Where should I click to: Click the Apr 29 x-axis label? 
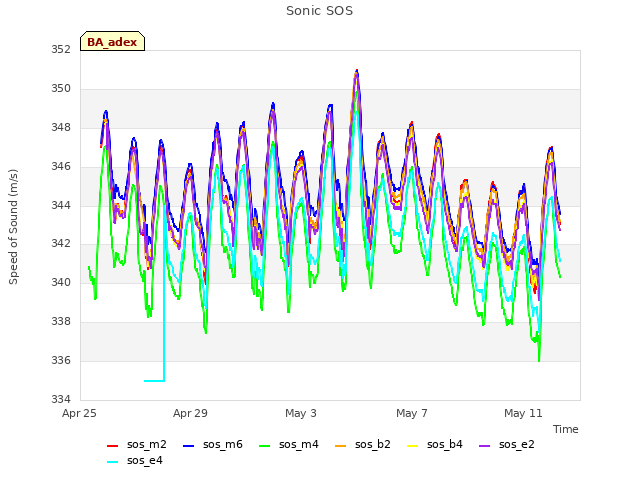pyautogui.click(x=190, y=413)
